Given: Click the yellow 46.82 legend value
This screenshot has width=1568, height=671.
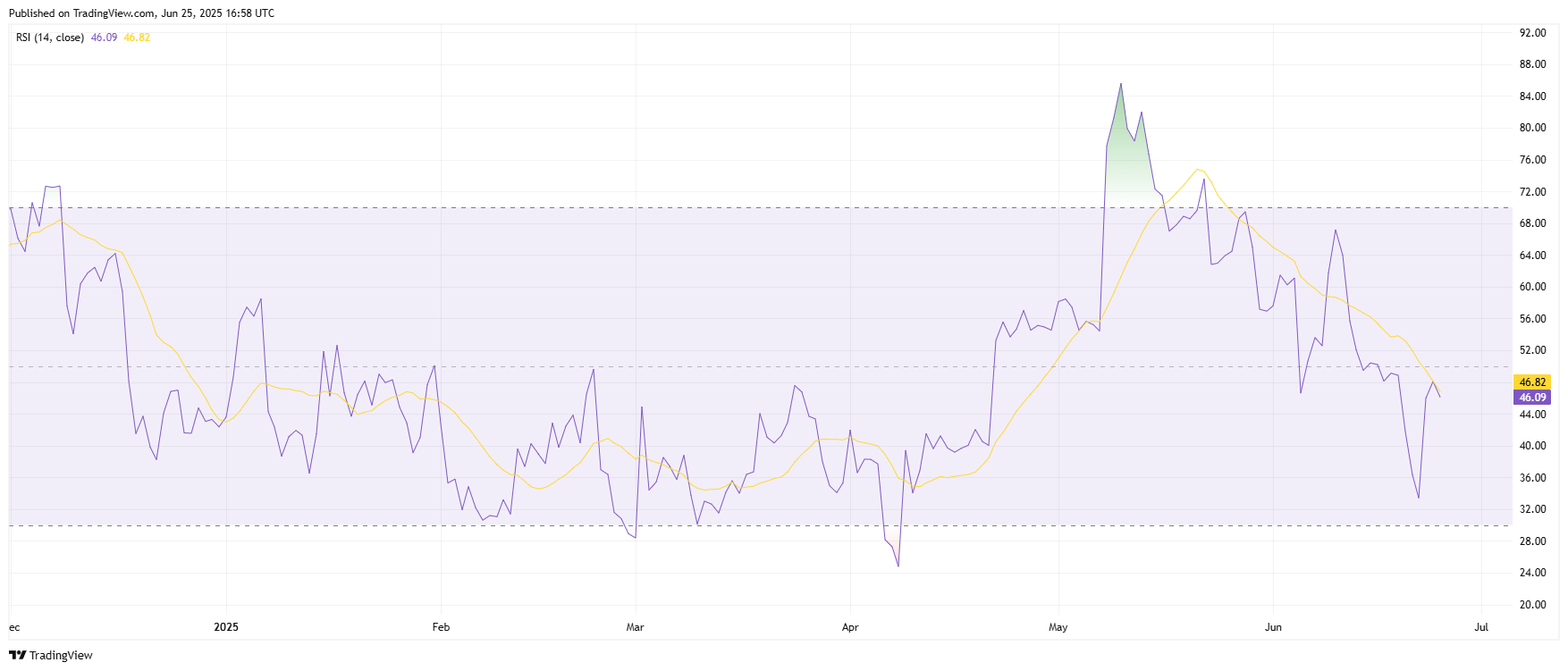Looking at the screenshot, I should pos(137,38).
